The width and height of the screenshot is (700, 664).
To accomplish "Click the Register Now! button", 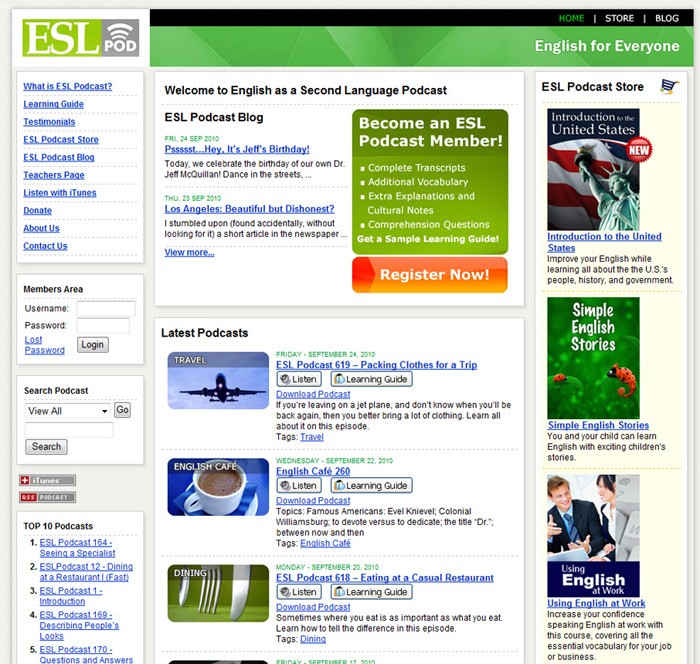I will [x=430, y=275].
